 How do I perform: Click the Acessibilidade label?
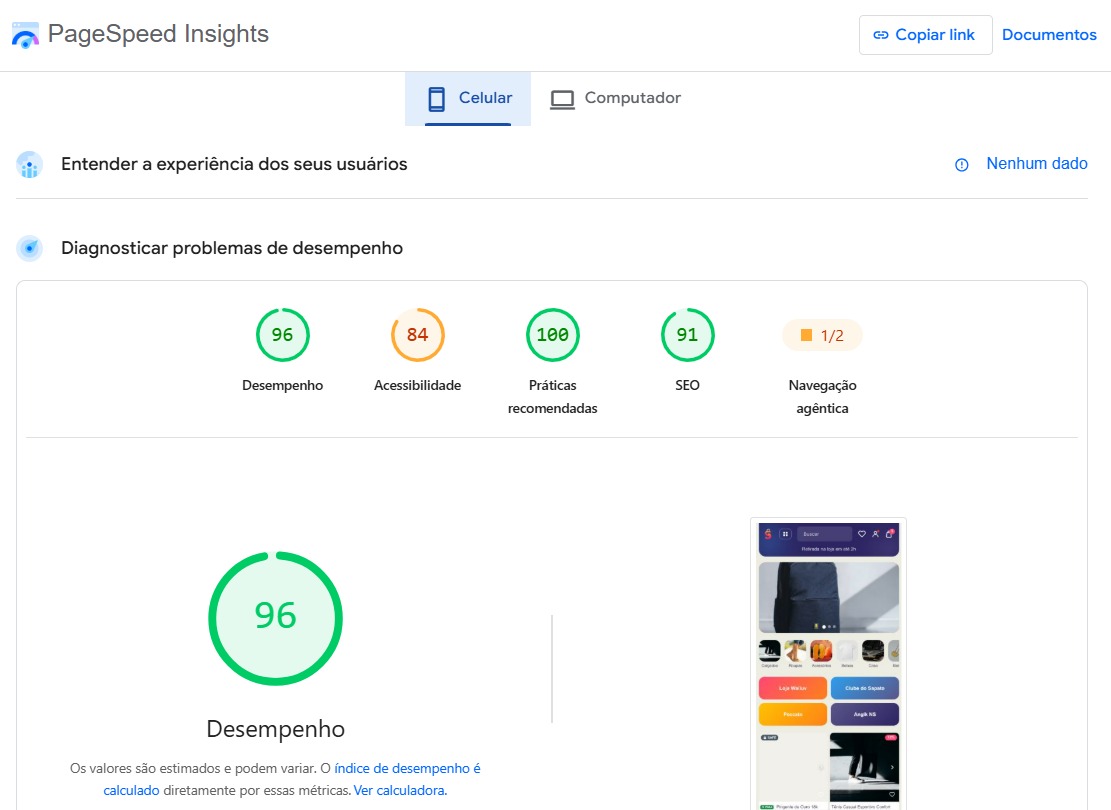point(417,386)
